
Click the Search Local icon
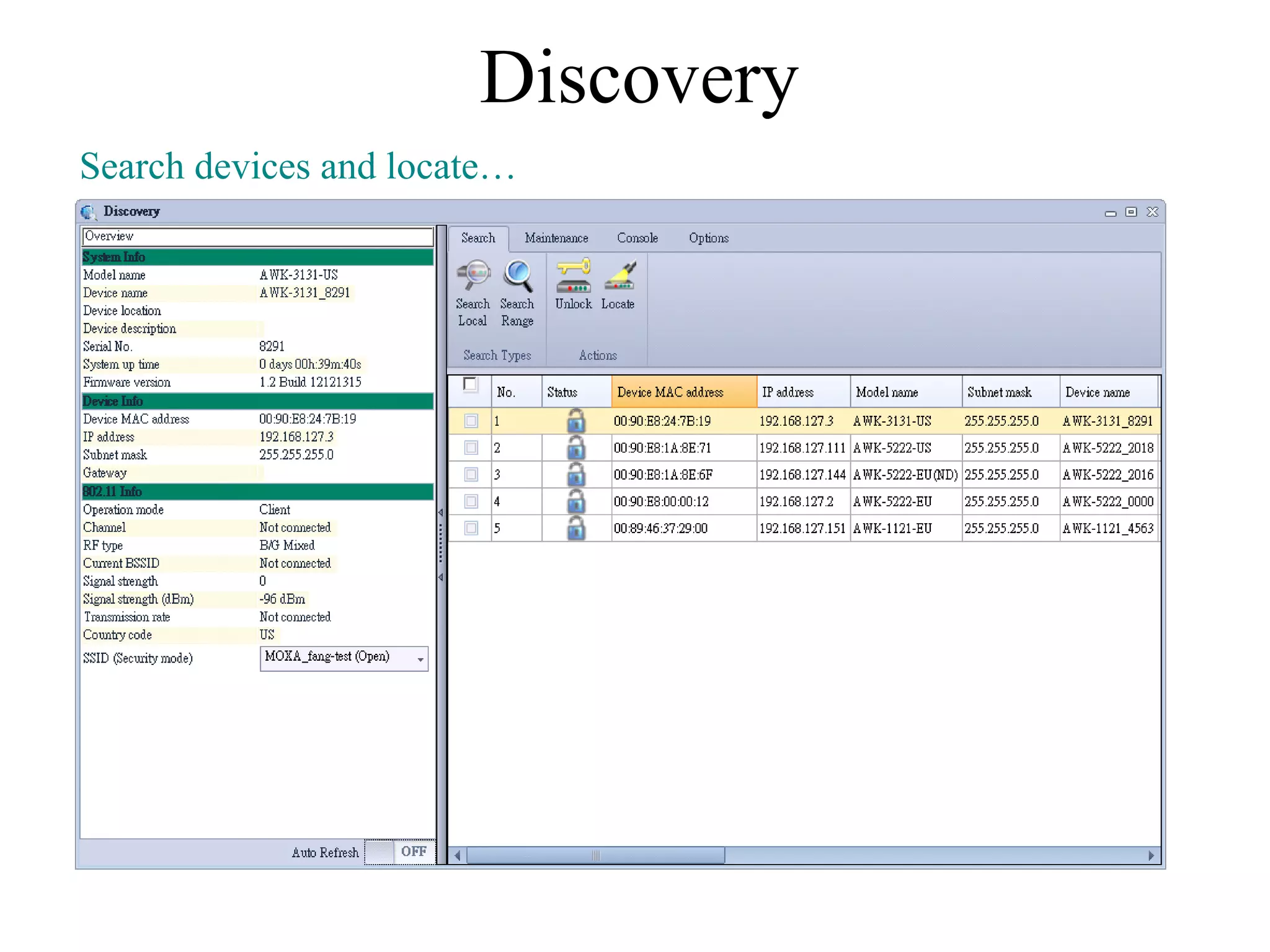tap(473, 276)
